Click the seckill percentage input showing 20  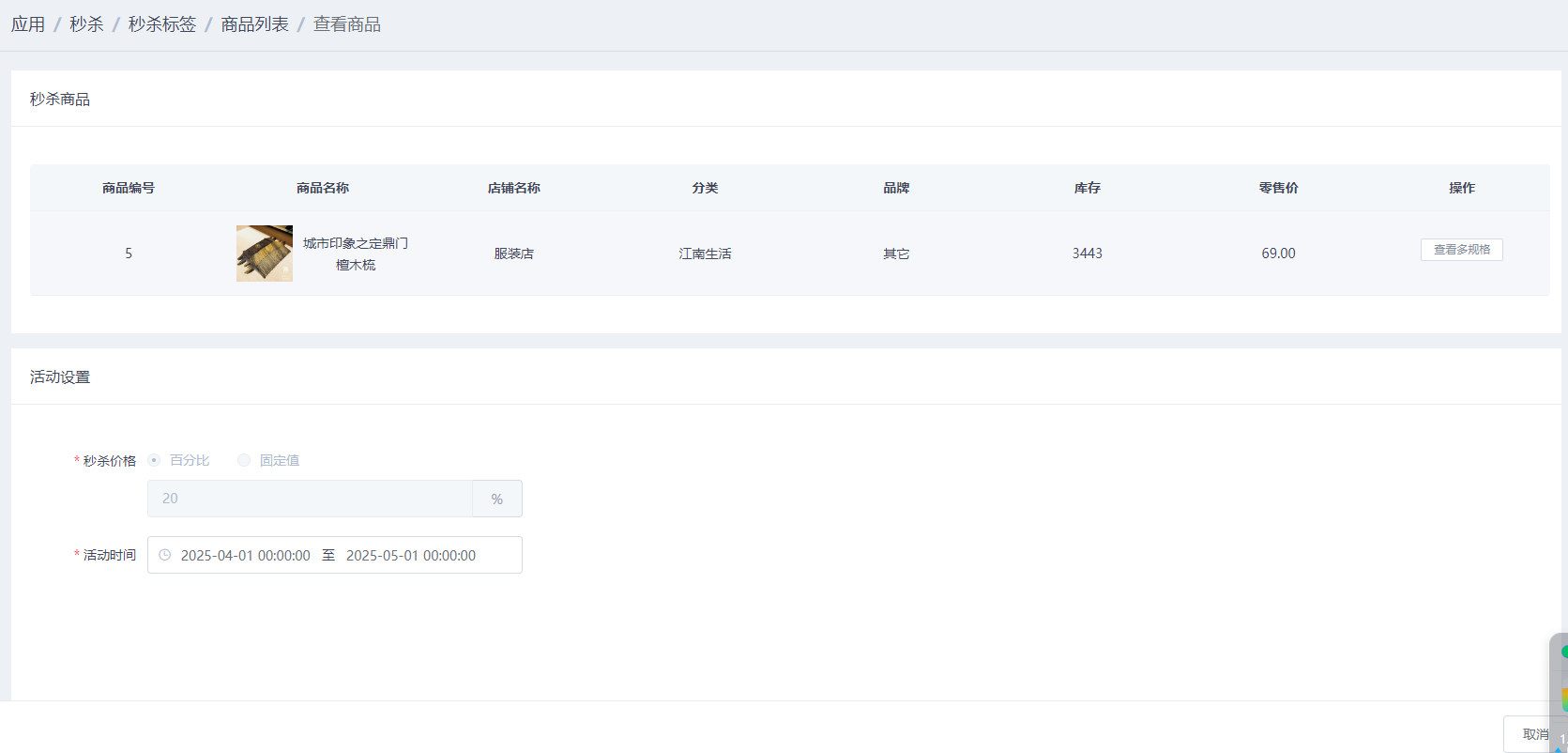310,499
